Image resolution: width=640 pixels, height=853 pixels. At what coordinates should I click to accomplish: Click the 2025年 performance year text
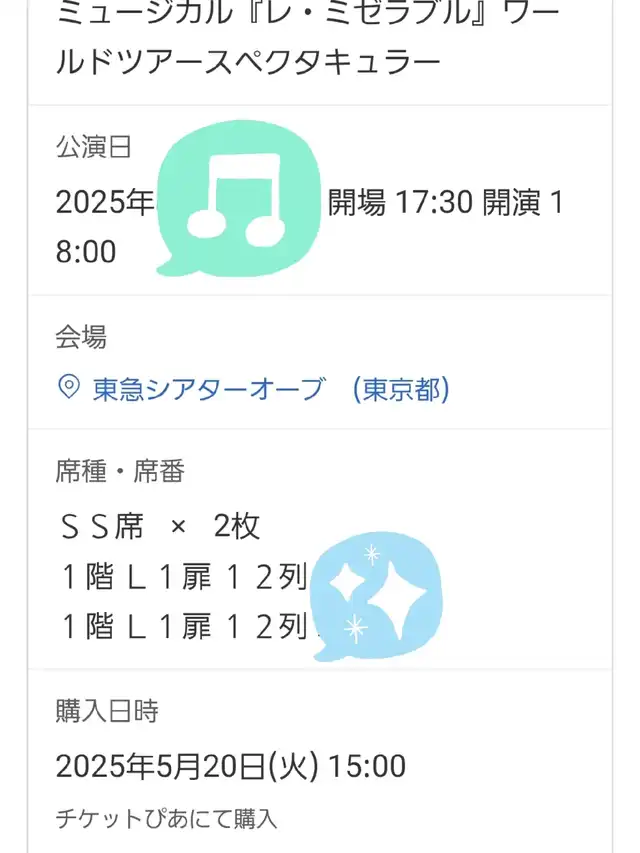(x=105, y=202)
